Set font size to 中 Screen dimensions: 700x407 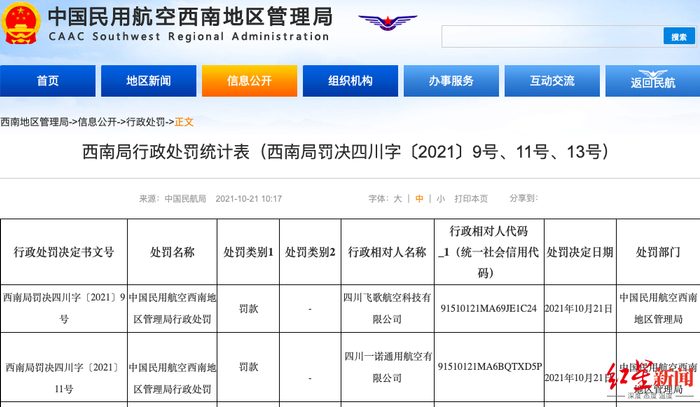click(419, 199)
